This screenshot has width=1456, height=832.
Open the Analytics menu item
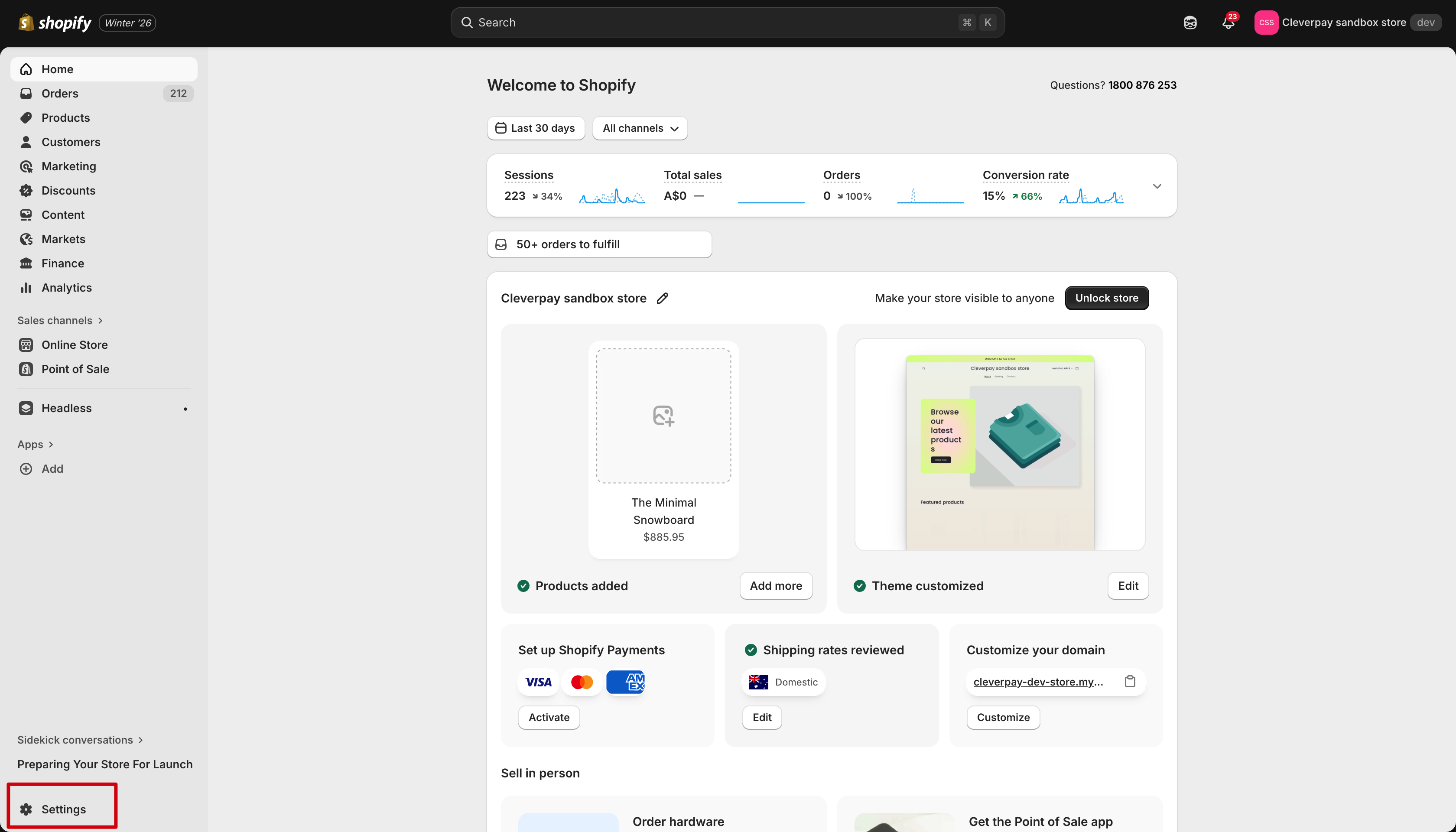tap(66, 287)
